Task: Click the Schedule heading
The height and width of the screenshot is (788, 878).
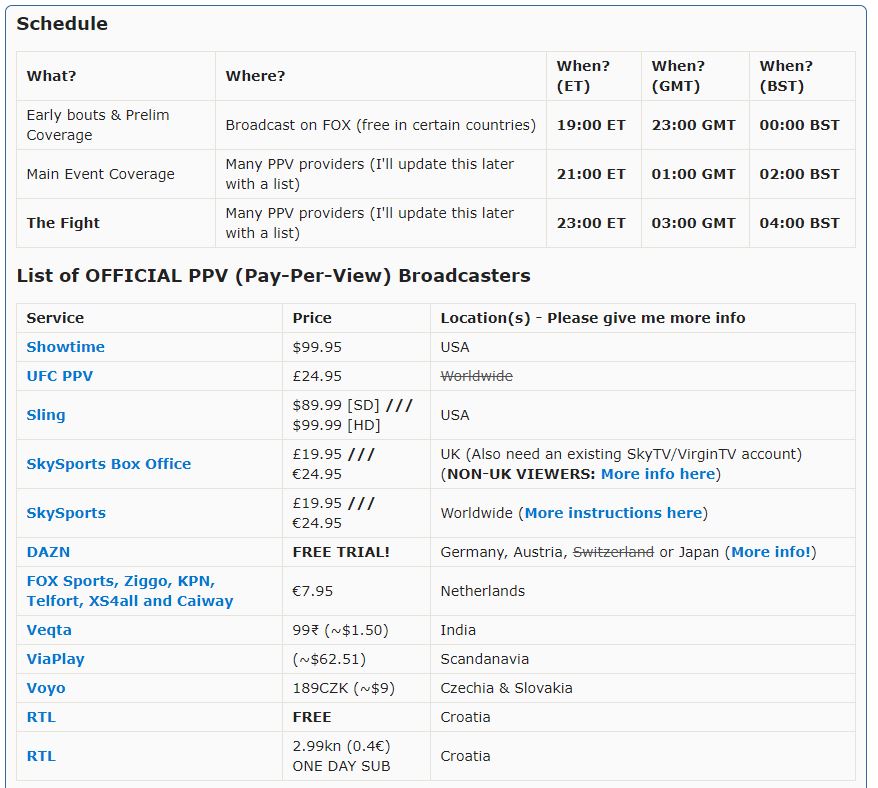Action: pyautogui.click(x=62, y=24)
